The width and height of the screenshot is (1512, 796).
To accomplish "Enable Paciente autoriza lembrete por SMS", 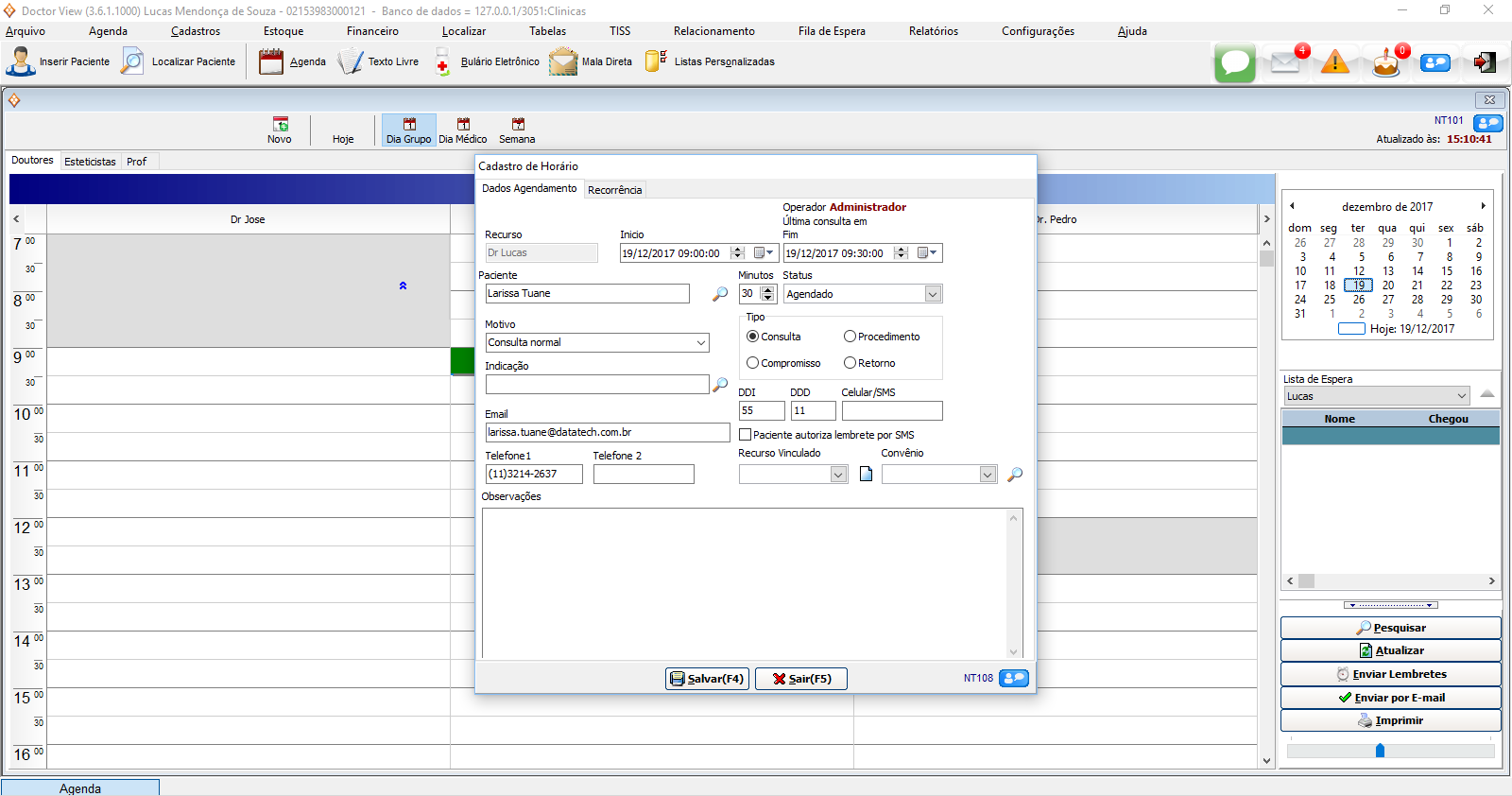I will pos(746,435).
